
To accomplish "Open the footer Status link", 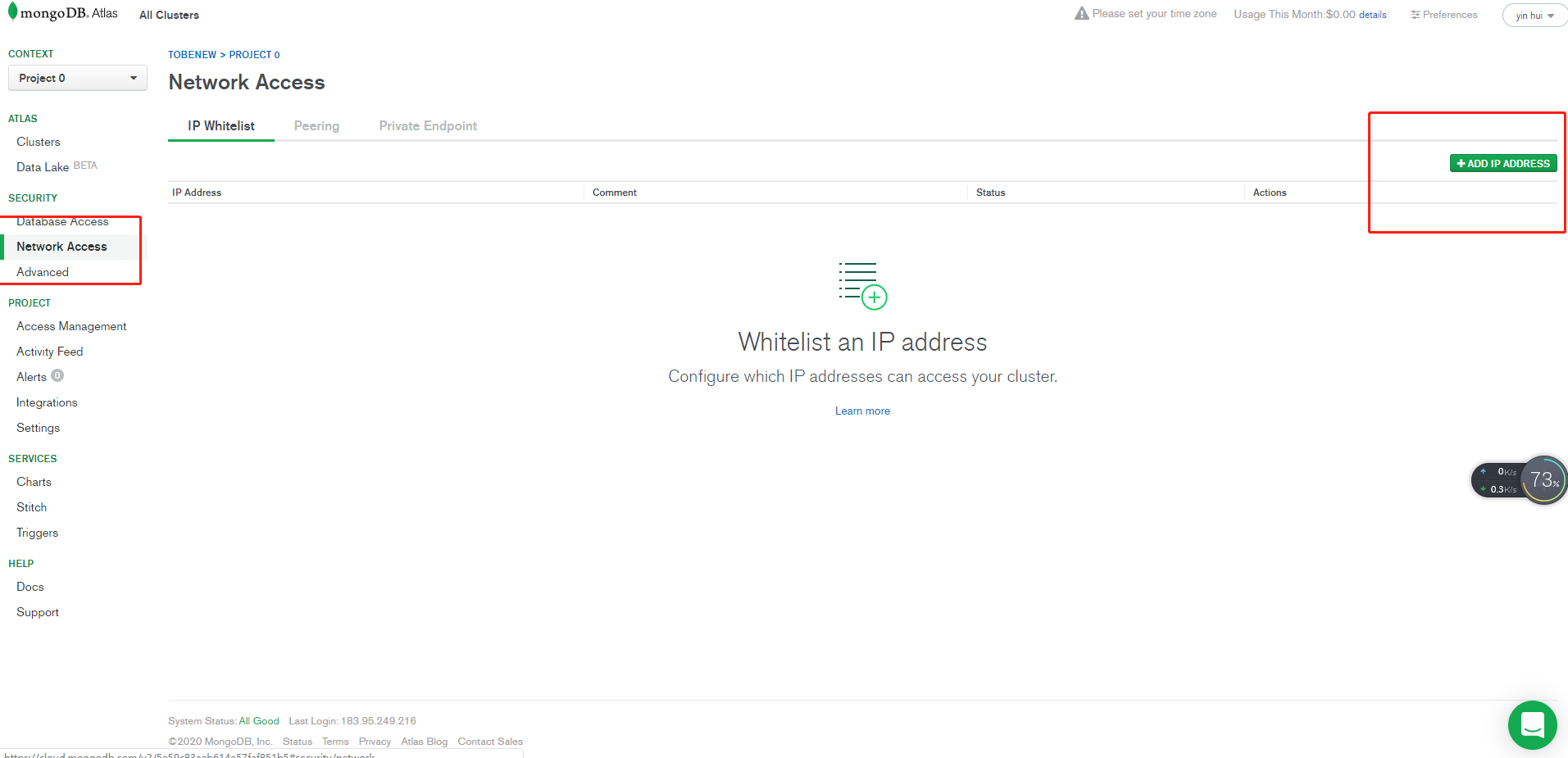I will point(298,742).
